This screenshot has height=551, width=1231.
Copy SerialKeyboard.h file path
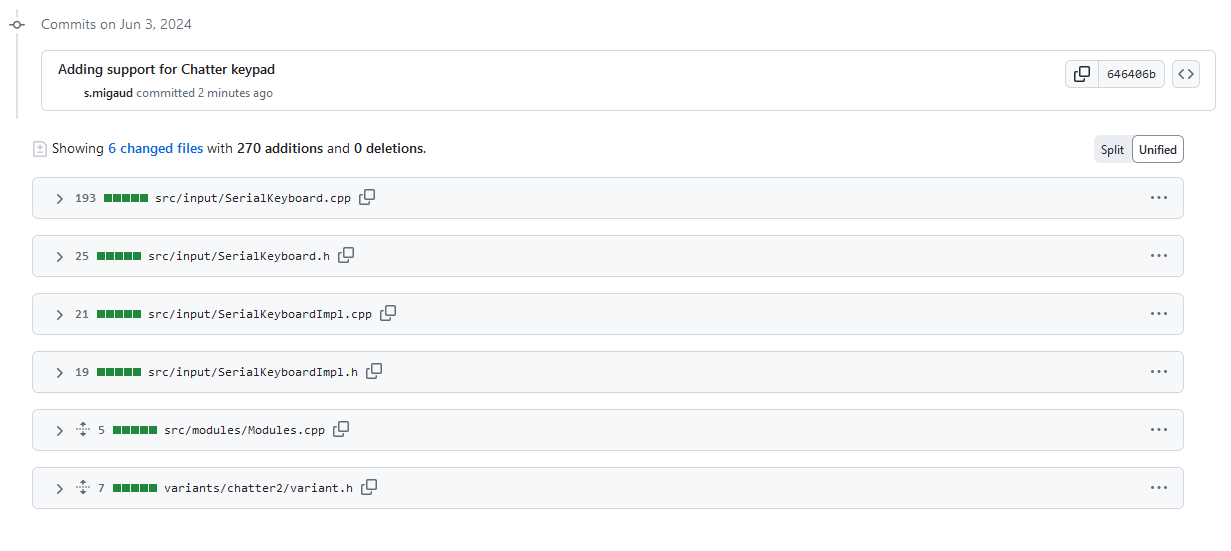[x=346, y=255]
